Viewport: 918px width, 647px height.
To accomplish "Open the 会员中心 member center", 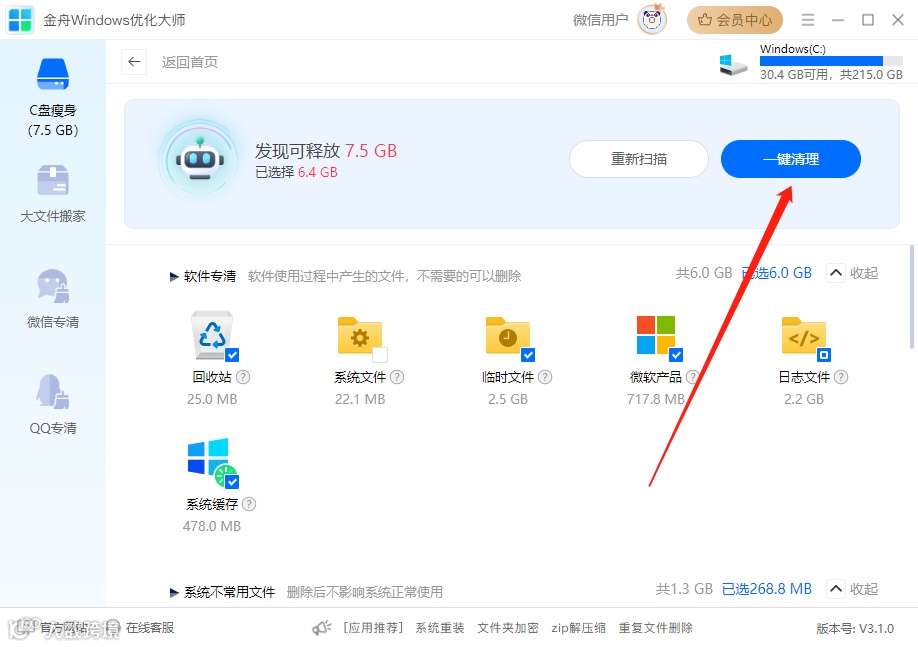I will pos(735,20).
